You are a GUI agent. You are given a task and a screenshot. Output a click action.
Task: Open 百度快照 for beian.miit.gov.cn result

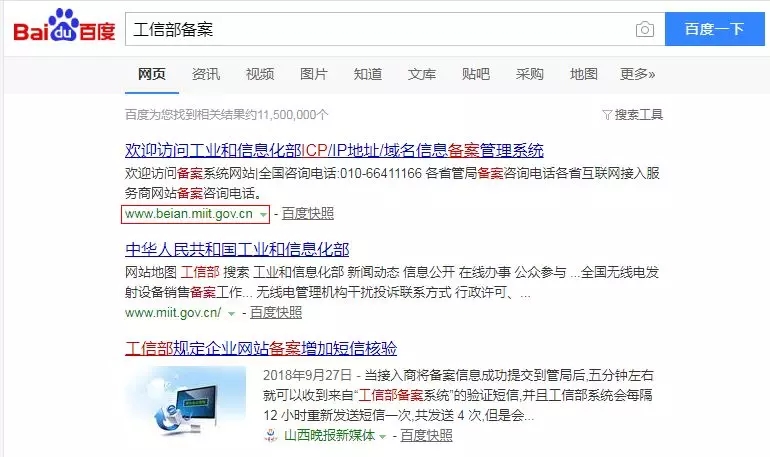tap(308, 214)
